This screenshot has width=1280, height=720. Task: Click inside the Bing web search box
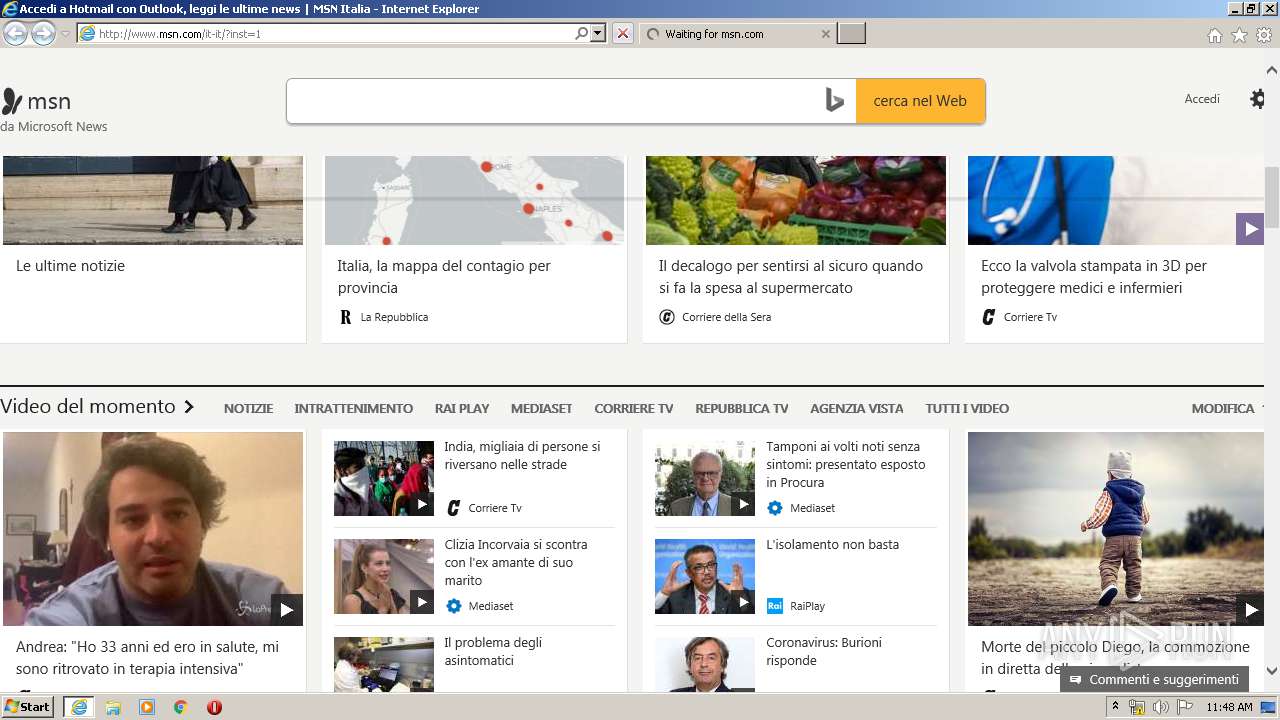tap(555, 101)
